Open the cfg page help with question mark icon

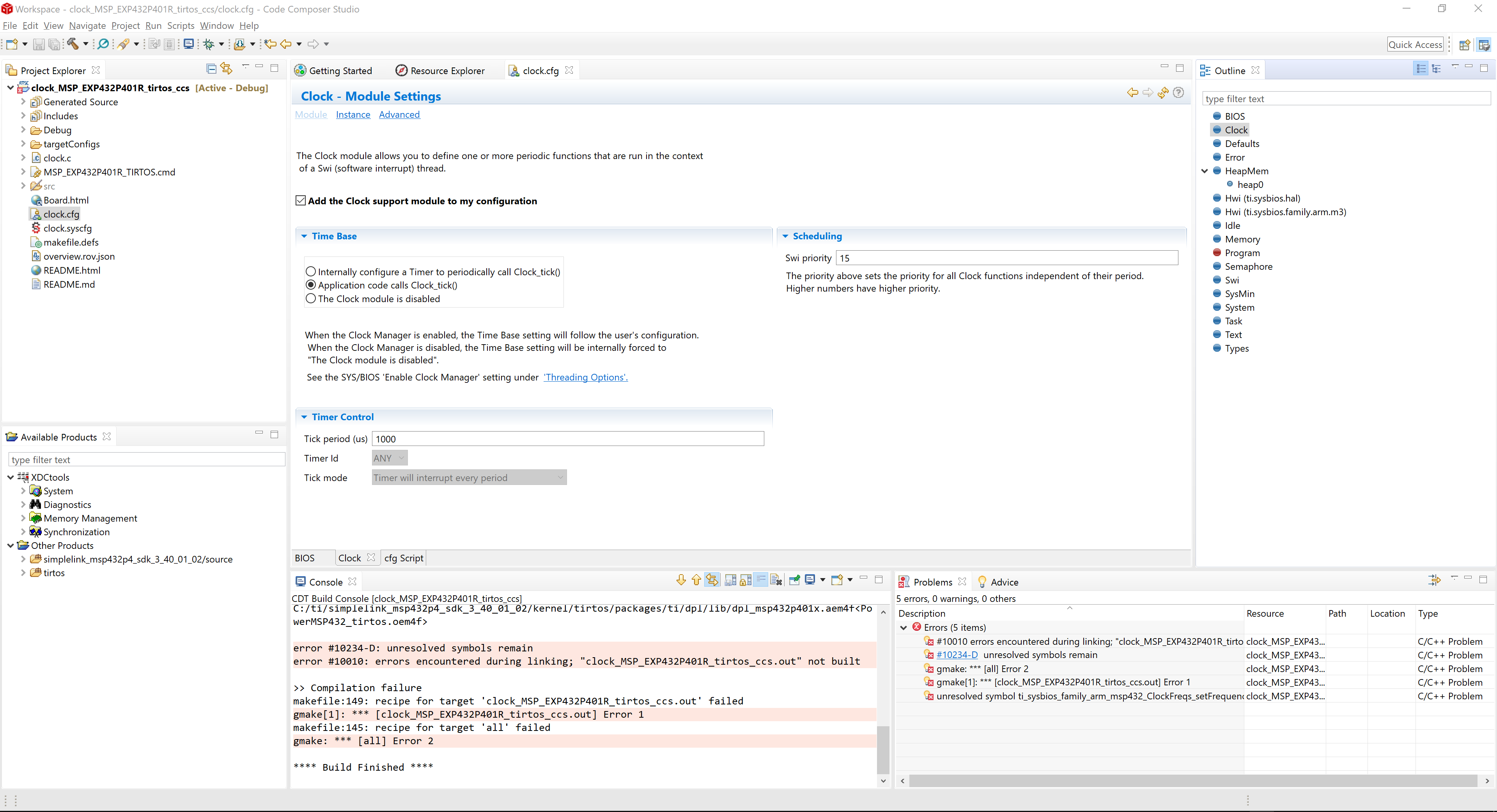coord(1178,93)
